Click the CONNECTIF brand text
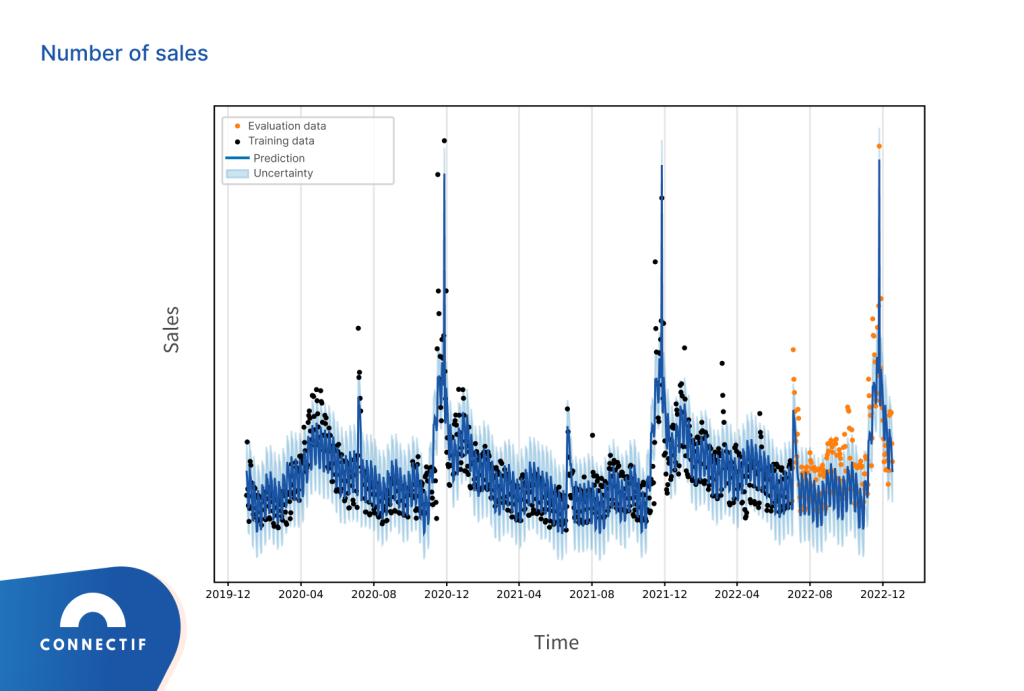 point(93,645)
